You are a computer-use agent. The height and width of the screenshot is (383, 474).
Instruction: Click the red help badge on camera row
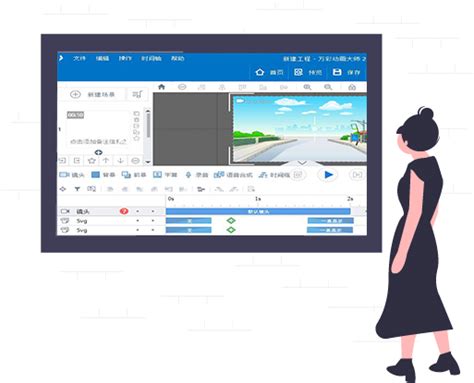[124, 211]
